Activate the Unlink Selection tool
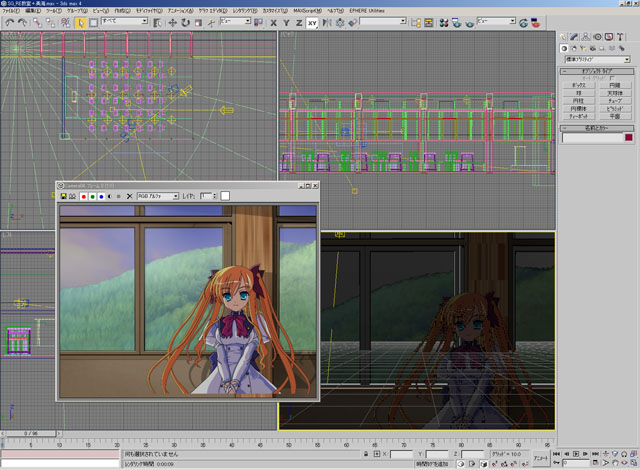The height and width of the screenshot is (470, 640). [x=51, y=23]
